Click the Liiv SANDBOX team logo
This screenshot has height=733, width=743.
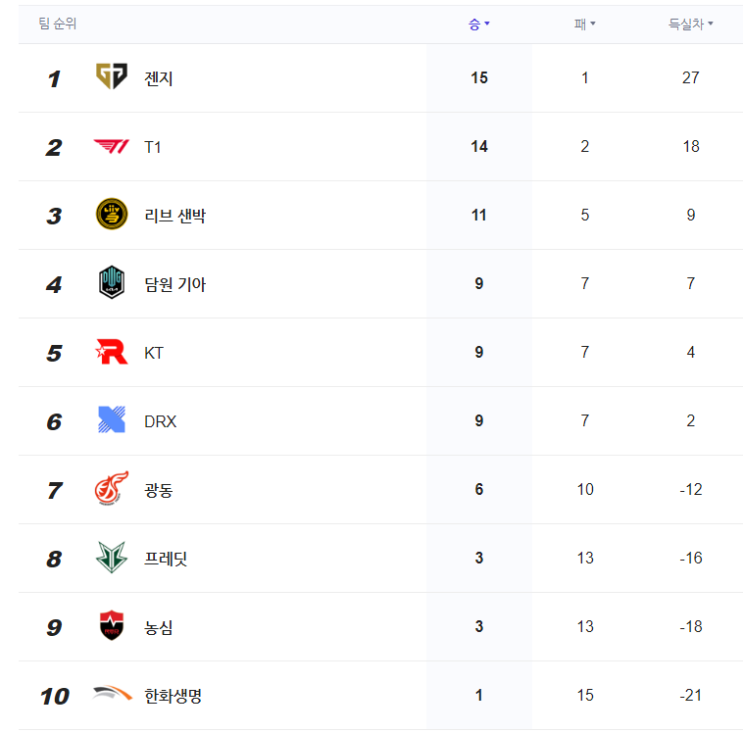tap(111, 215)
